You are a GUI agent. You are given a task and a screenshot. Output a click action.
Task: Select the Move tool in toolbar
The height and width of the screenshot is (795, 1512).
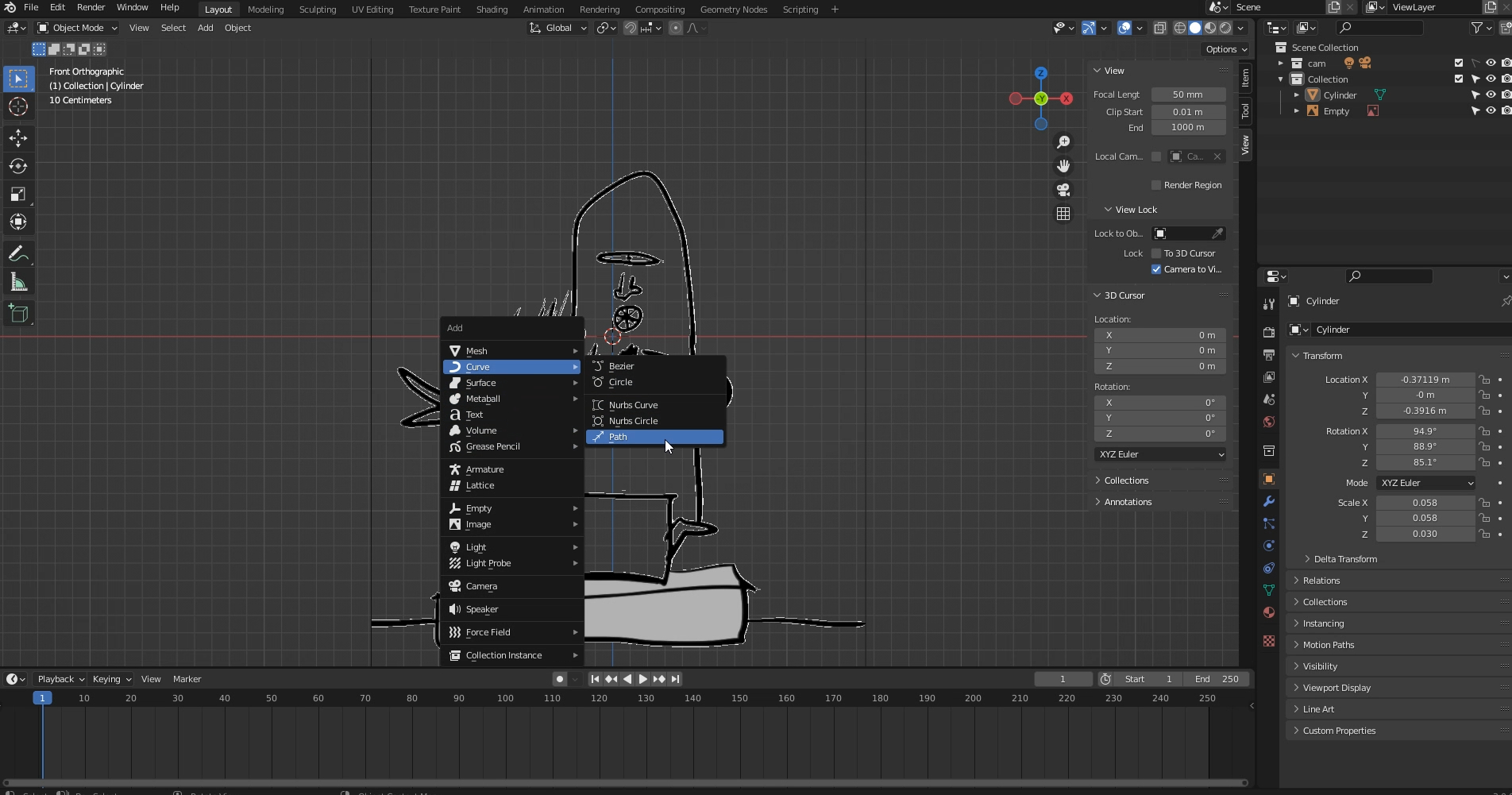point(18,138)
